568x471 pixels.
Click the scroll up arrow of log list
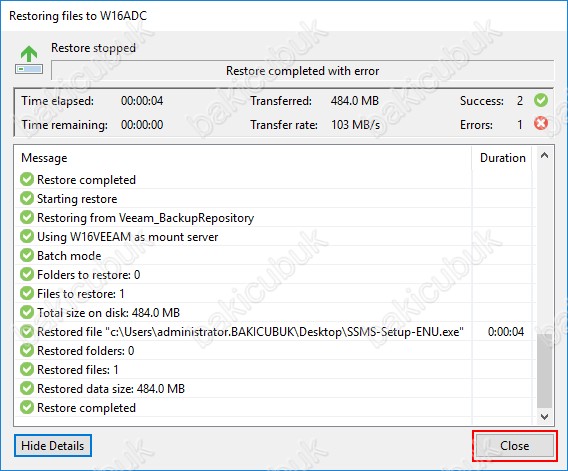coord(544,156)
